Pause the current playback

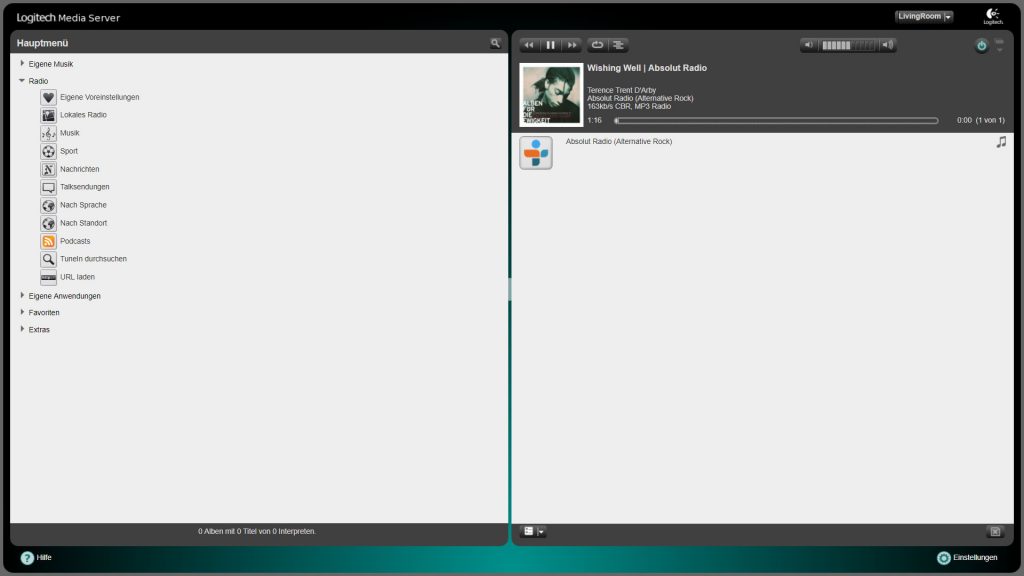tap(551, 45)
